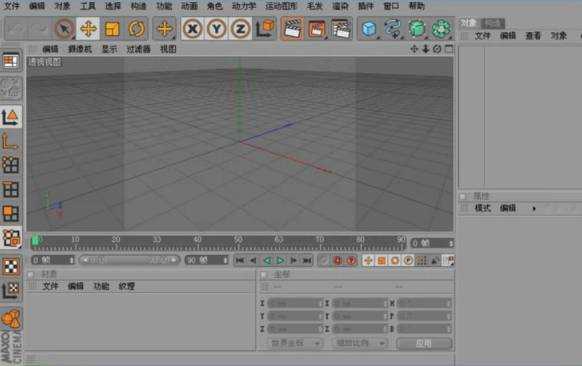Click the Make Editable icon in sidebar

point(11,88)
